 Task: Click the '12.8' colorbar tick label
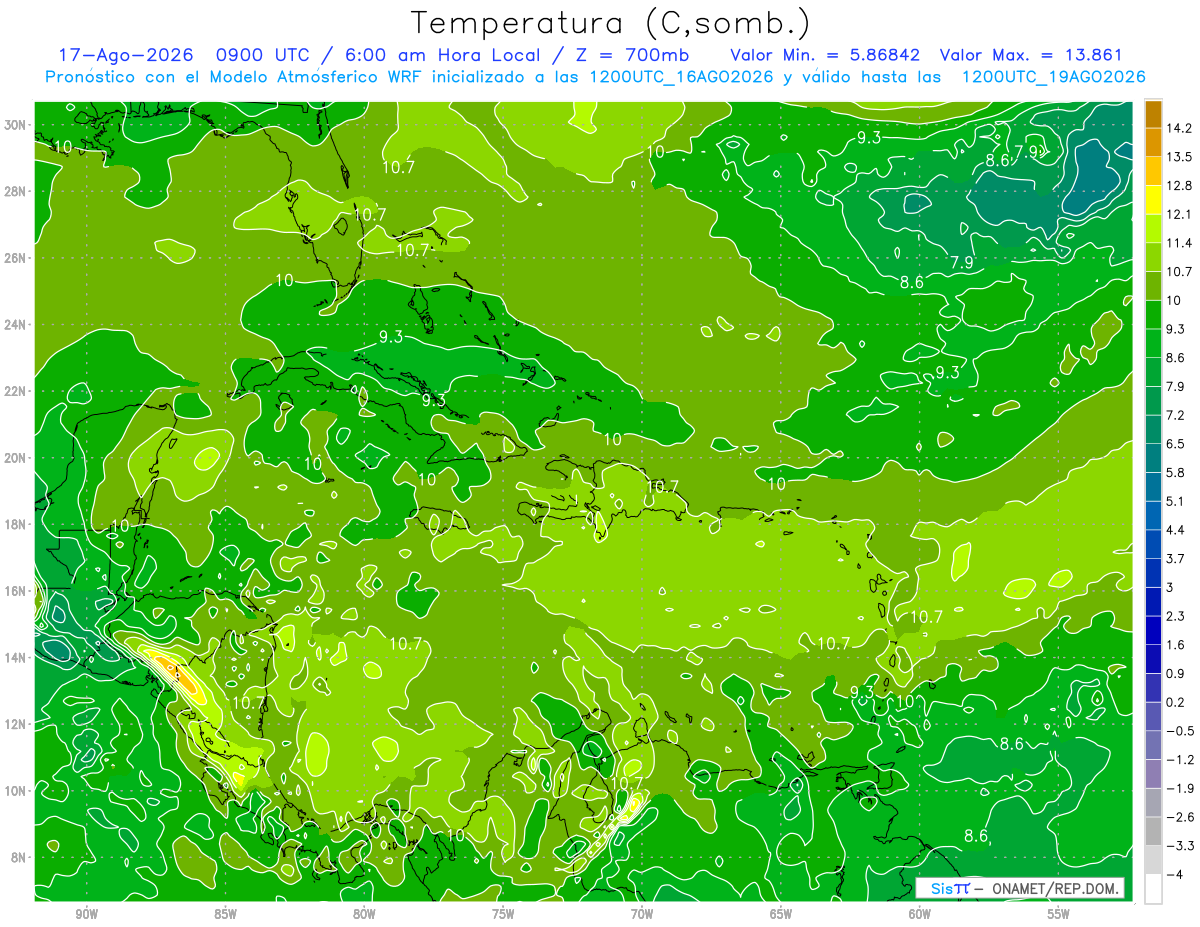1179,185
